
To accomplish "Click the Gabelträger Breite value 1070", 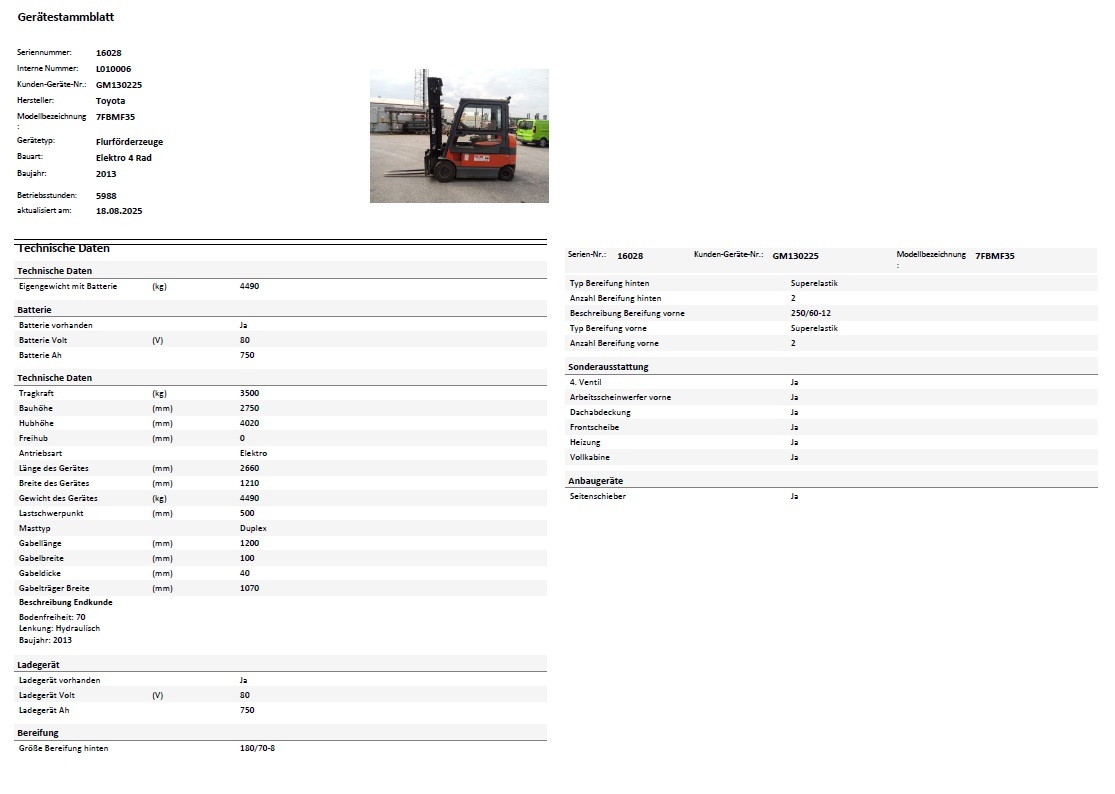I will tap(249, 588).
